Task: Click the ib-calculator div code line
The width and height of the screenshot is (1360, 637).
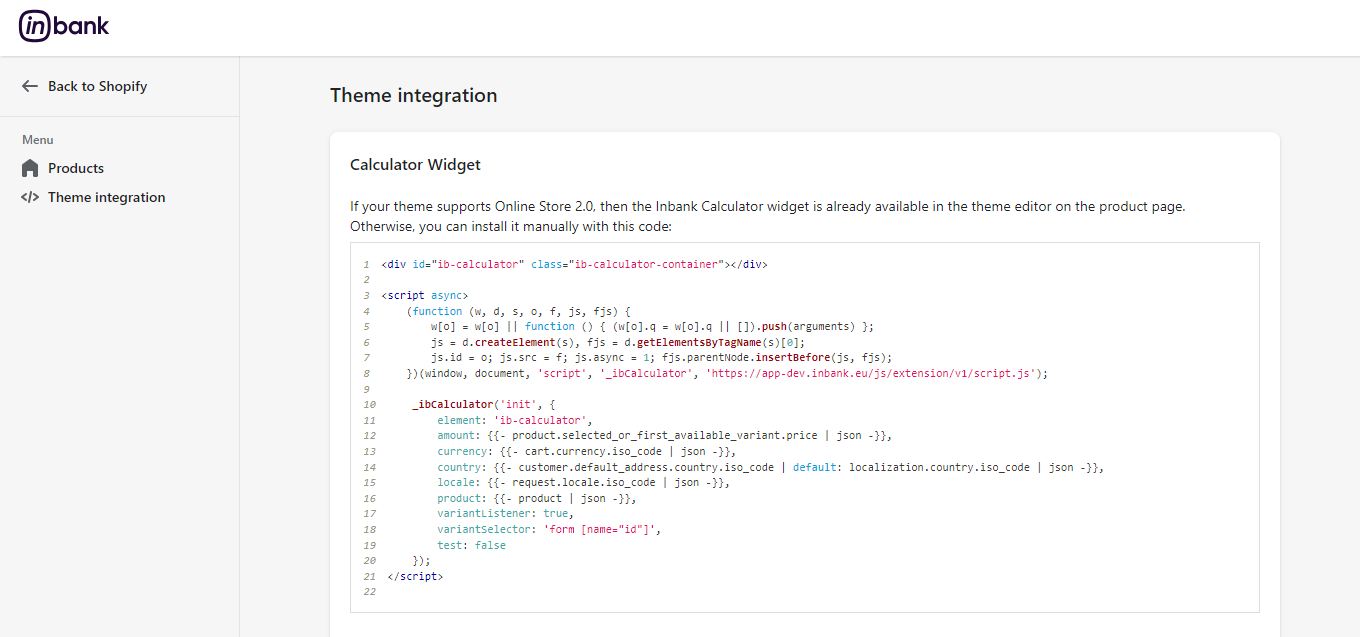Action: point(573,264)
